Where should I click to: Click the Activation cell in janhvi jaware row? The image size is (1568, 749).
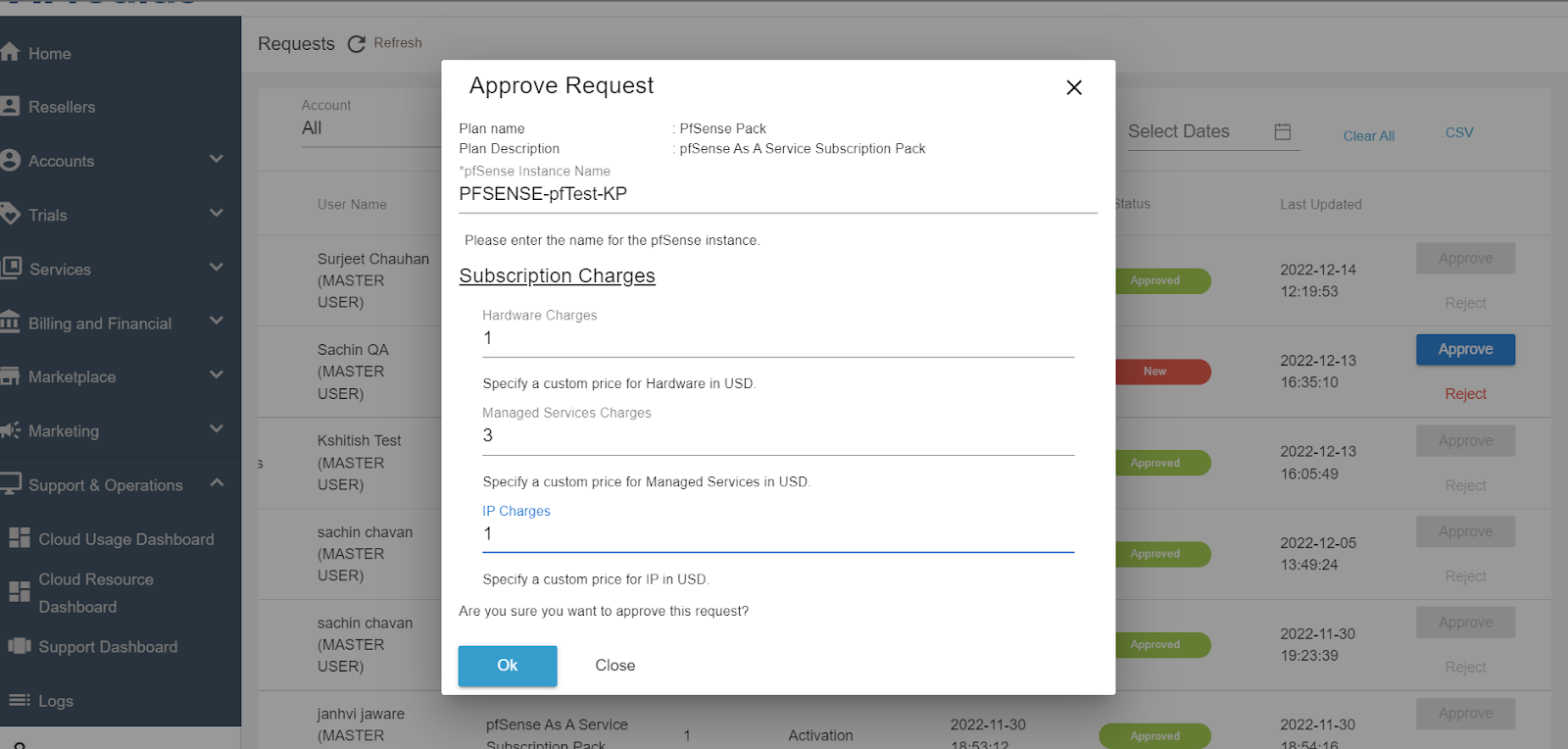pos(820,735)
